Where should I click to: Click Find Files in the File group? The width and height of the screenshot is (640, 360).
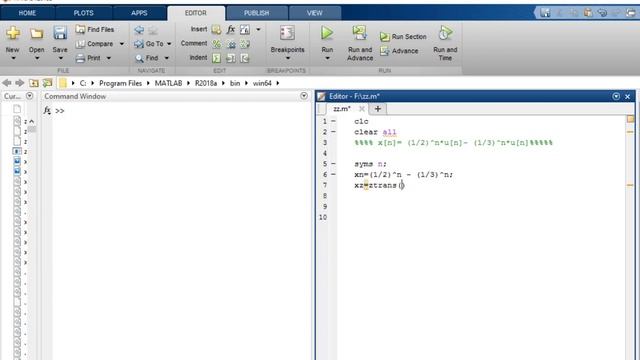click(x=95, y=29)
